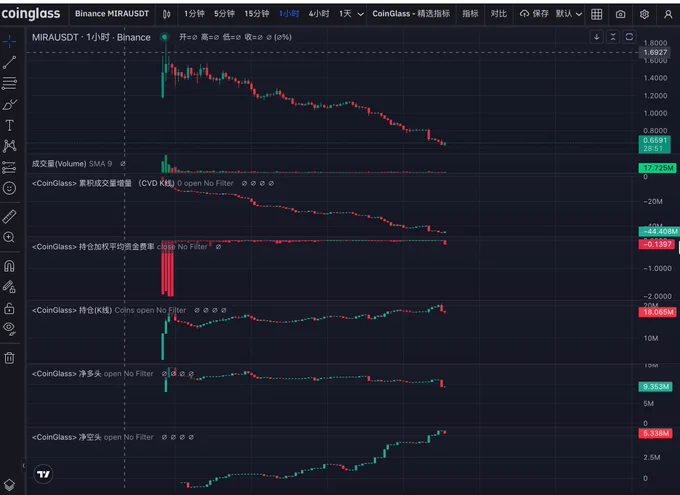Image resolution: width=680 pixels, height=495 pixels.
Task: Click the green market status dot
Action: [x=164, y=37]
